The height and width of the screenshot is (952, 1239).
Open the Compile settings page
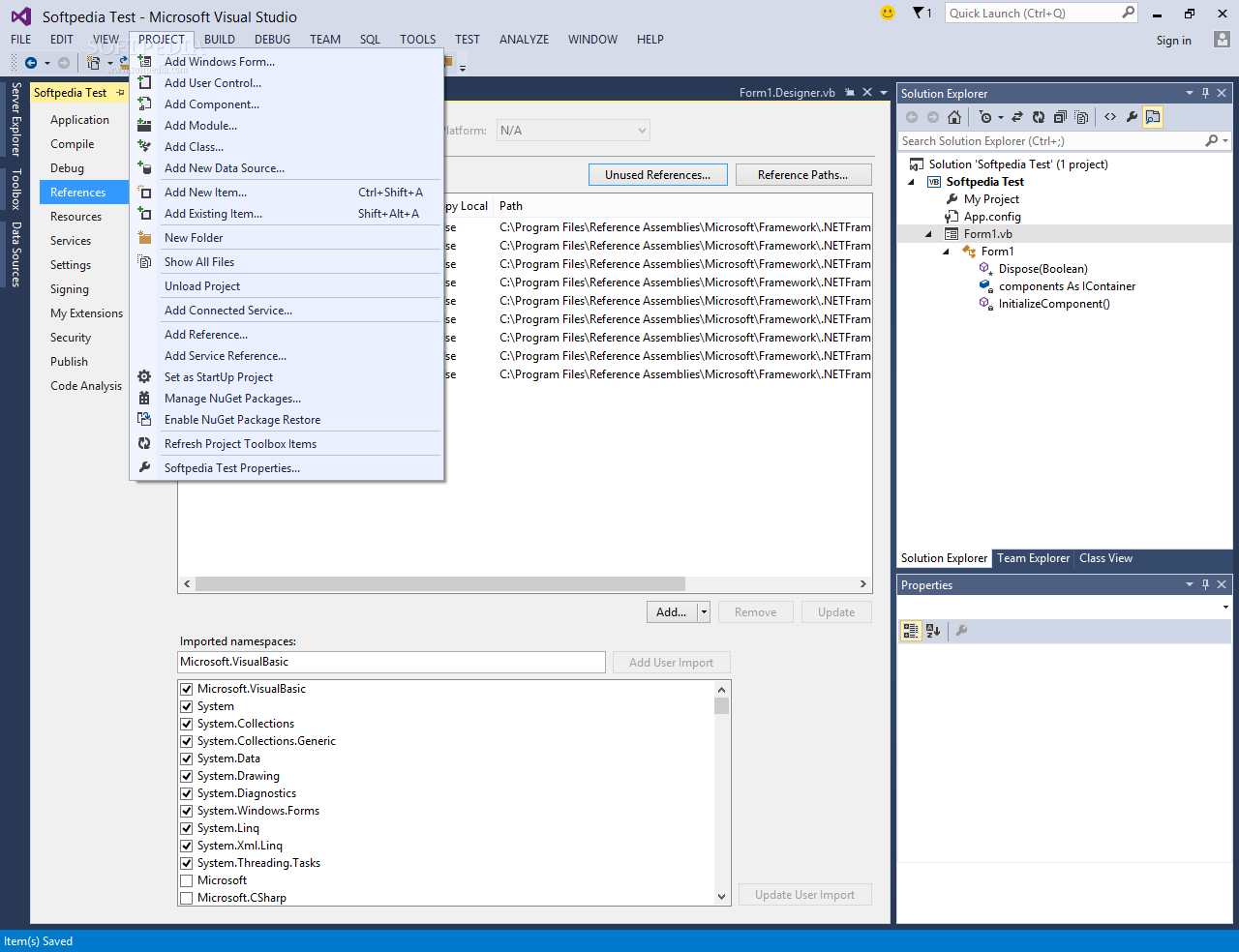[73, 144]
